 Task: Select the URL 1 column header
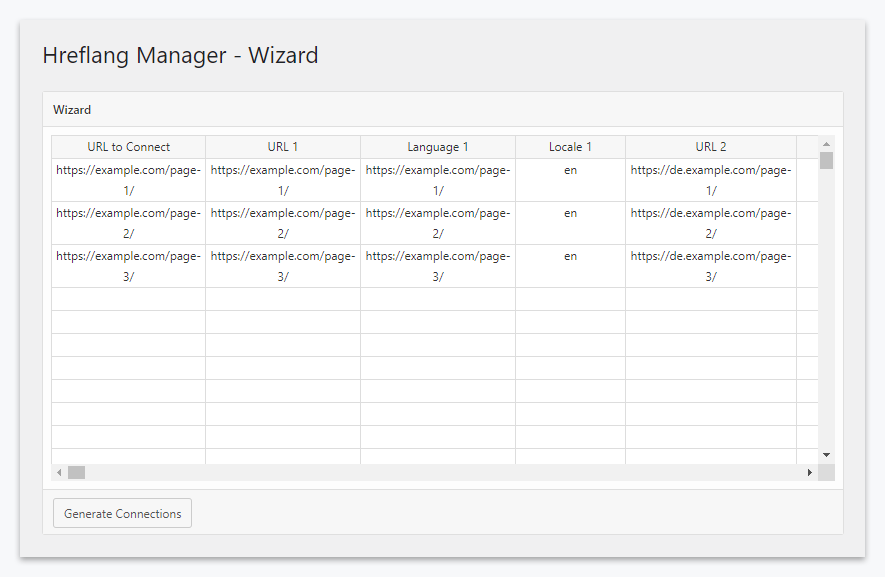[x=283, y=147]
